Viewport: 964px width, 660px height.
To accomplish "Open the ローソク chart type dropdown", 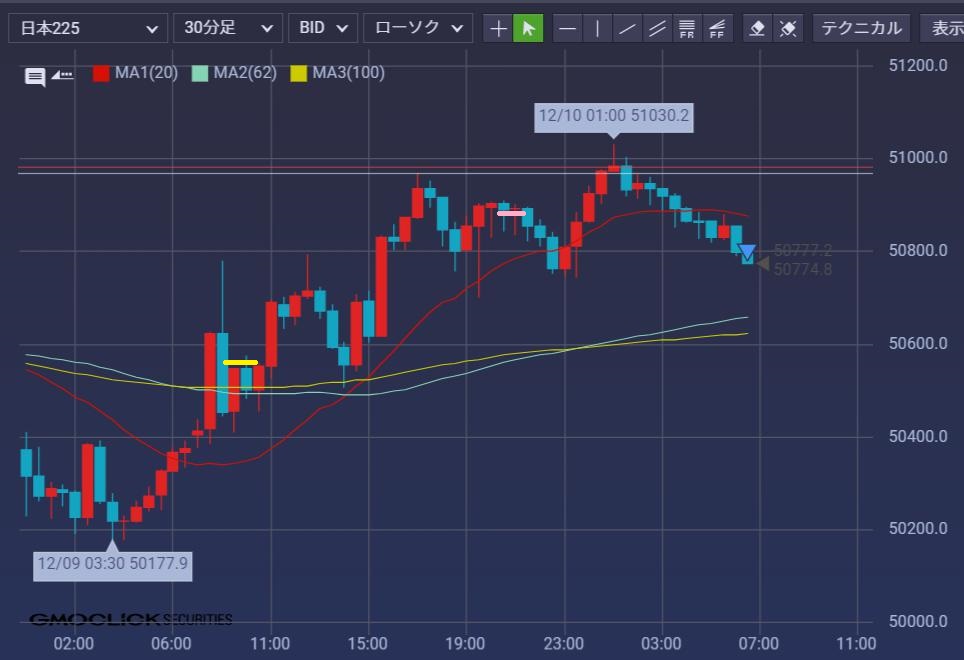I will pos(417,28).
